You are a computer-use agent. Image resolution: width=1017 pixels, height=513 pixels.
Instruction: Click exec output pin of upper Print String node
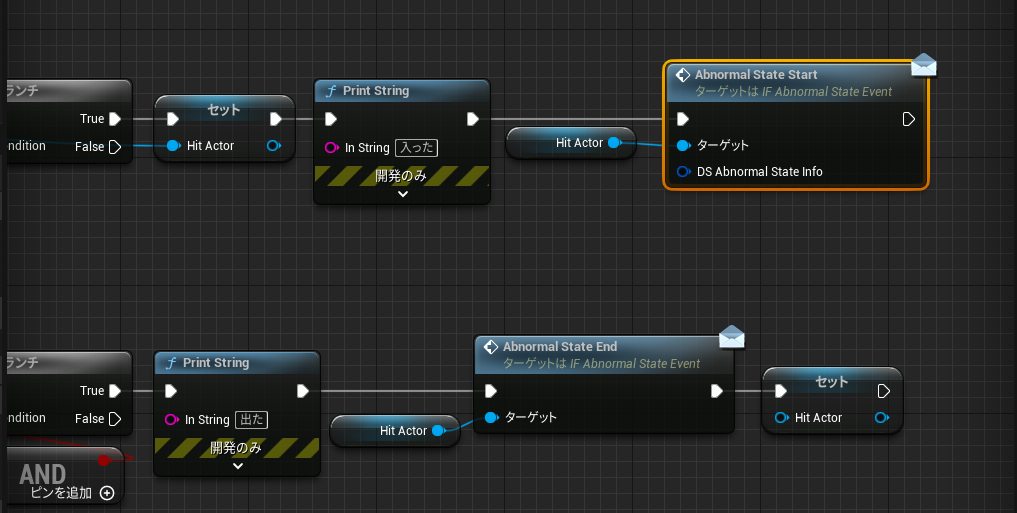[x=473, y=119]
